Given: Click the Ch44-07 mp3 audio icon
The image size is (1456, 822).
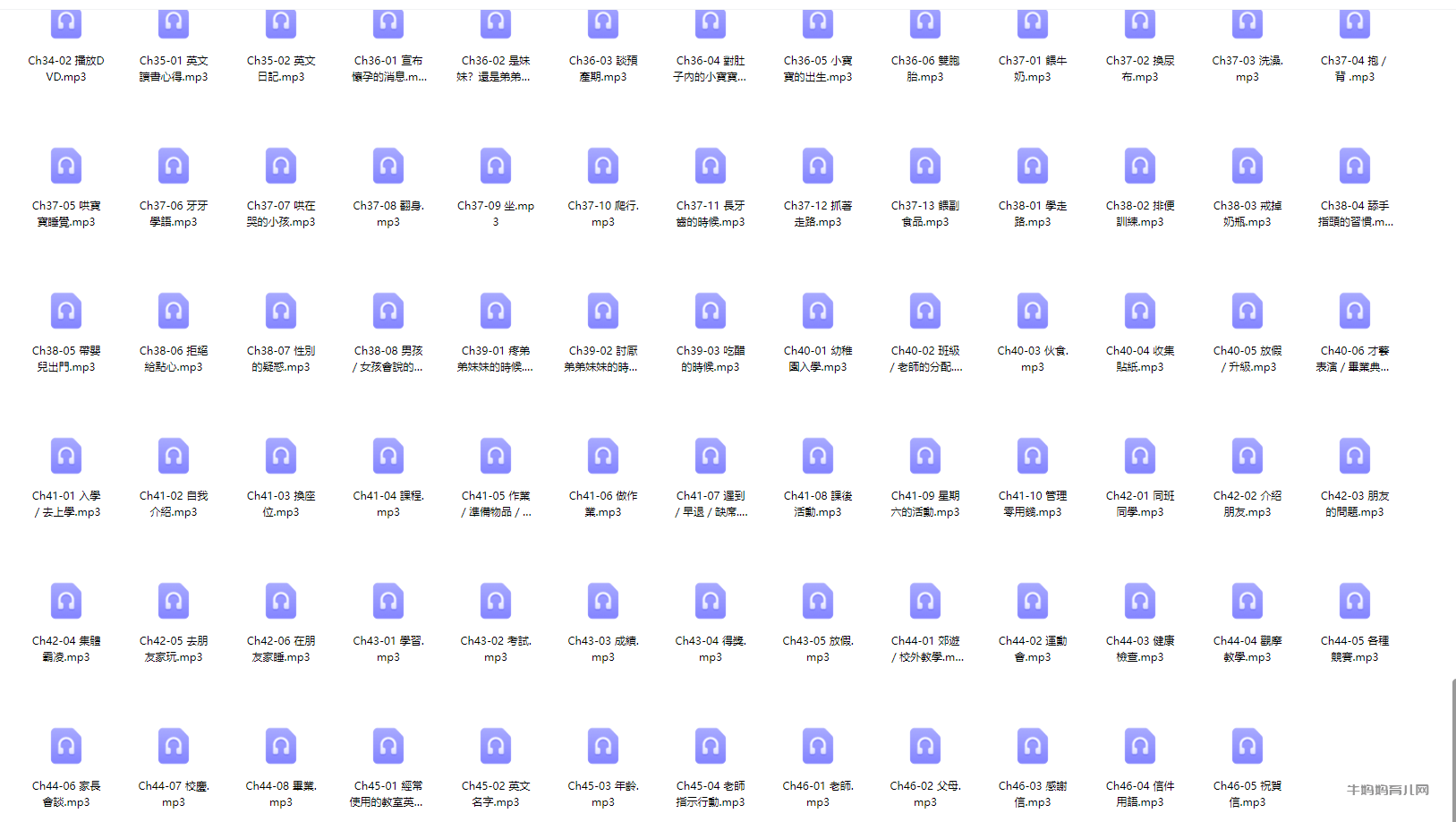Looking at the screenshot, I should coord(174,747).
